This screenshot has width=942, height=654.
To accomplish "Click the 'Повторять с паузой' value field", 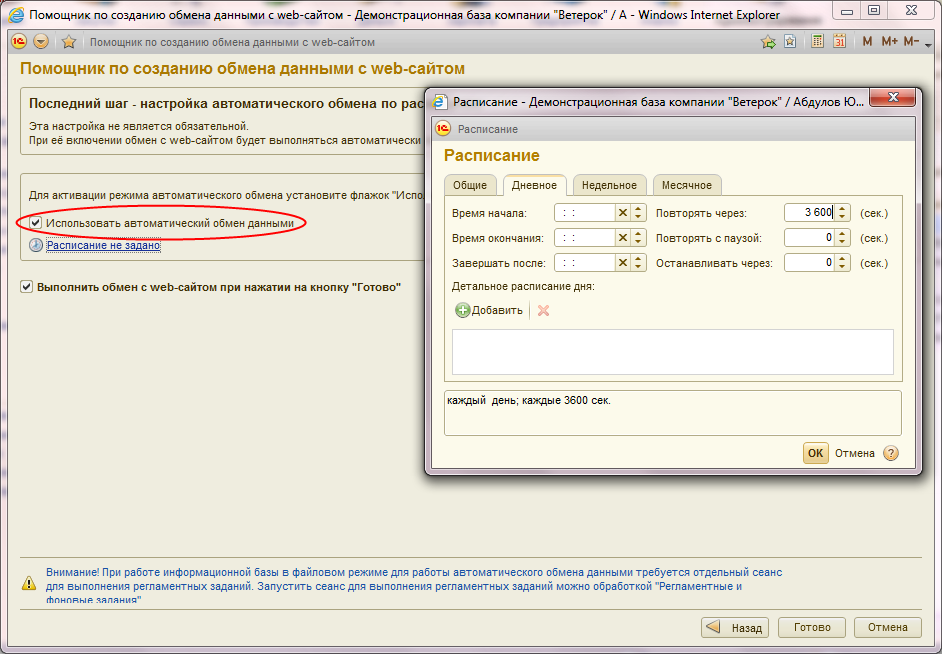I will [x=809, y=238].
